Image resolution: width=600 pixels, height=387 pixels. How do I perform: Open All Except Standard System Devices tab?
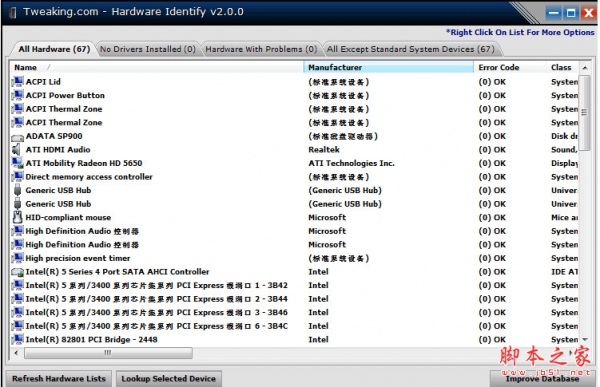point(411,49)
